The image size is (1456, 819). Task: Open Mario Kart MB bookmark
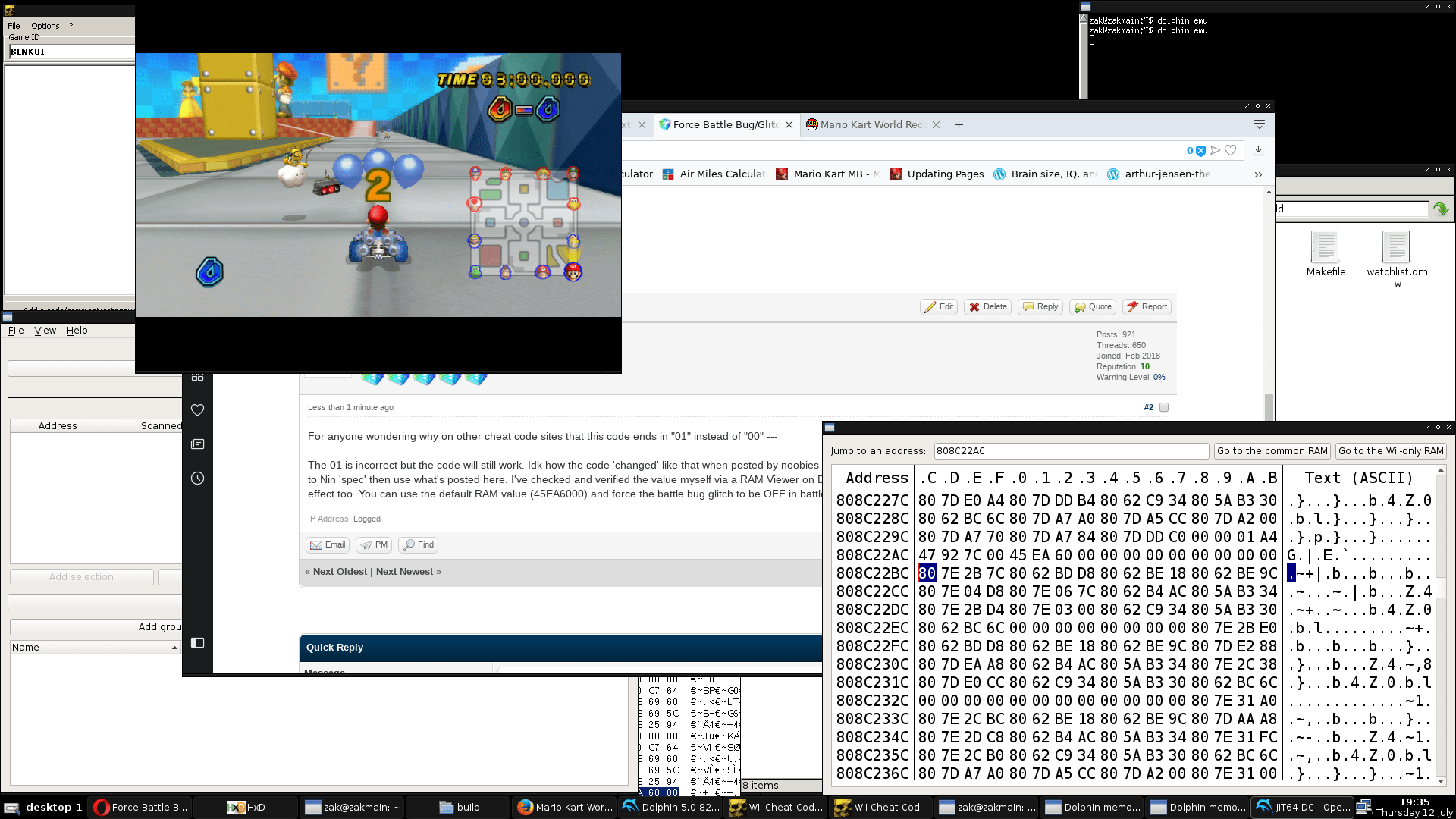(x=827, y=174)
